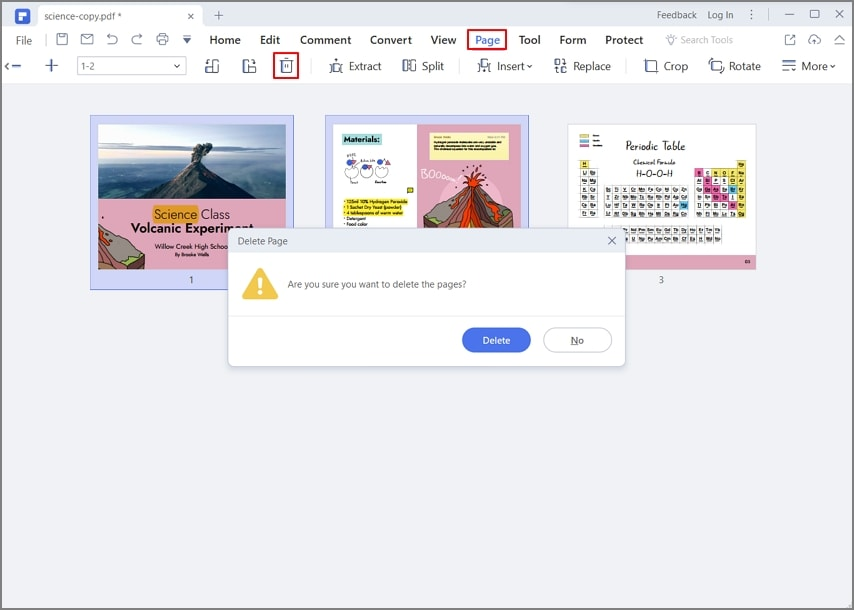Open the Protect menu
Screen dimensions: 854x610
tap(624, 40)
